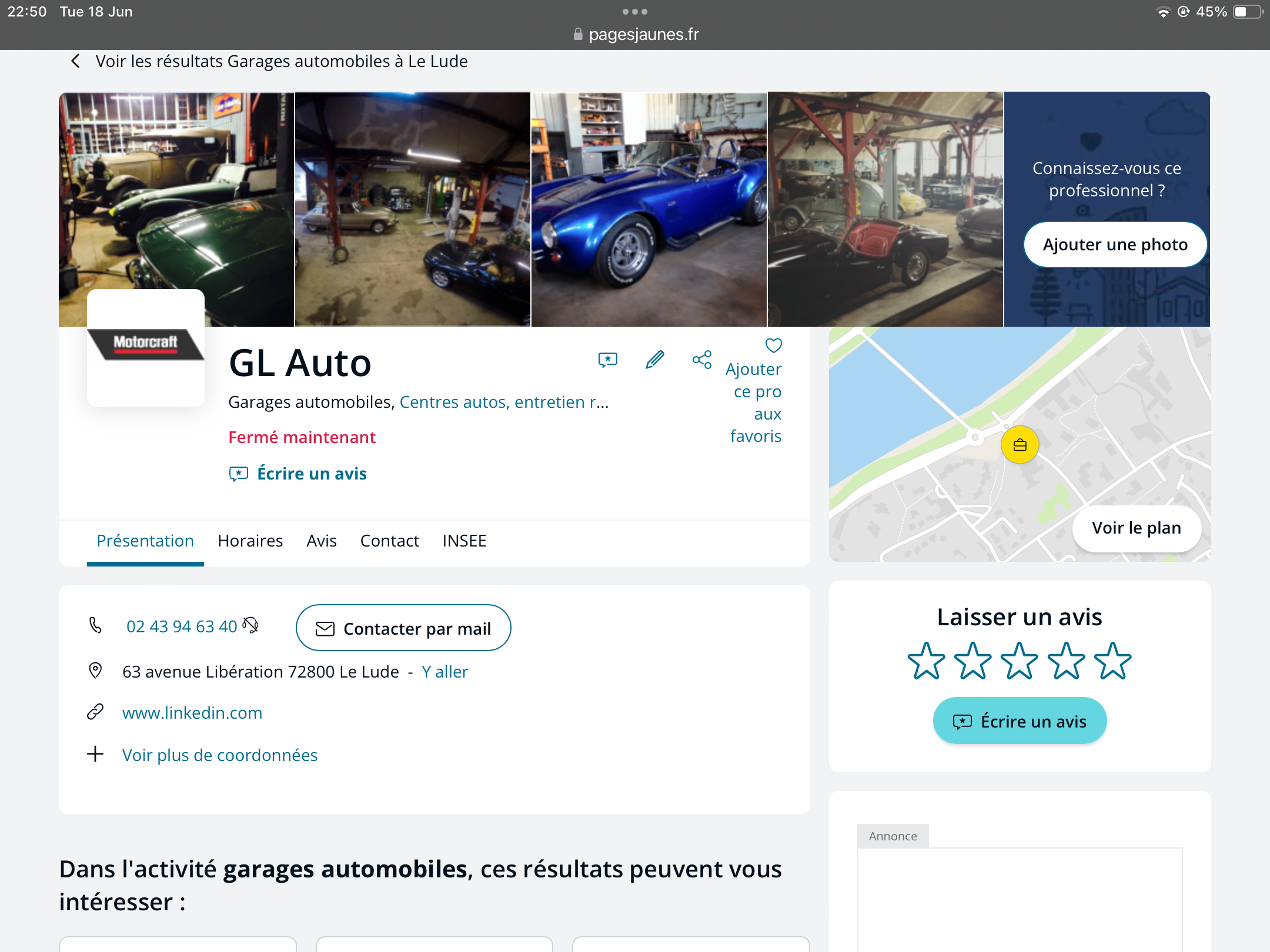This screenshot has height=952, width=1270.
Task: Click the yellow briefcase map marker
Action: 1020,445
